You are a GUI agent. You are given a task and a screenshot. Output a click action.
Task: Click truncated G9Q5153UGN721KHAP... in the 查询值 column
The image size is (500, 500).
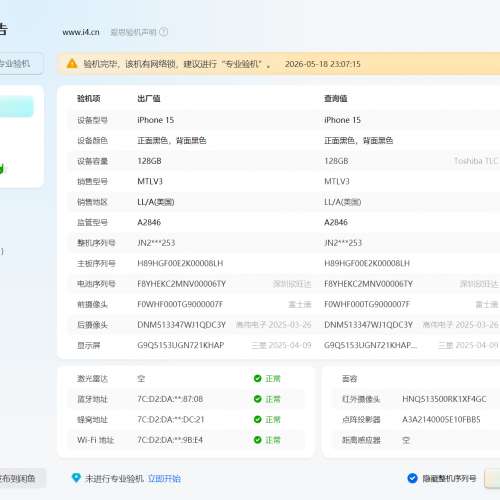pyautogui.click(x=370, y=345)
